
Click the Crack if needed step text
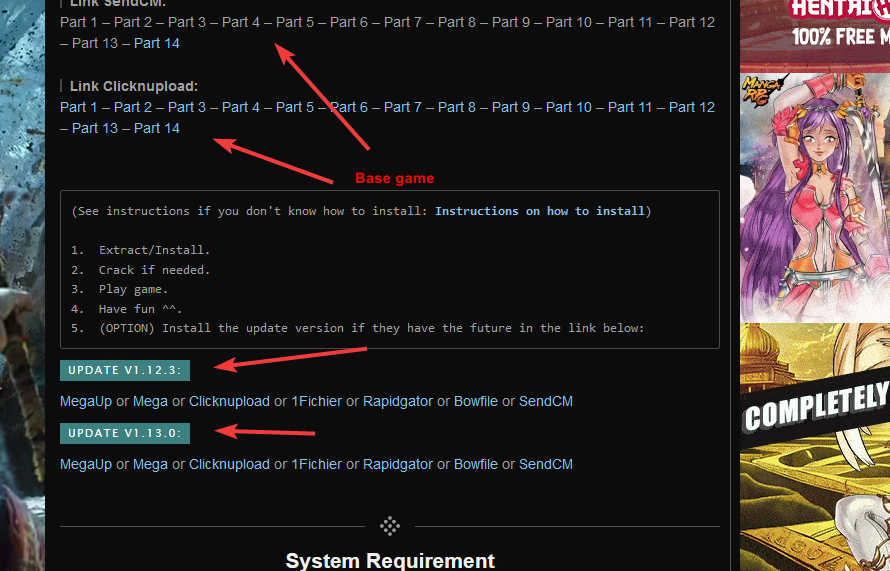click(x=154, y=270)
